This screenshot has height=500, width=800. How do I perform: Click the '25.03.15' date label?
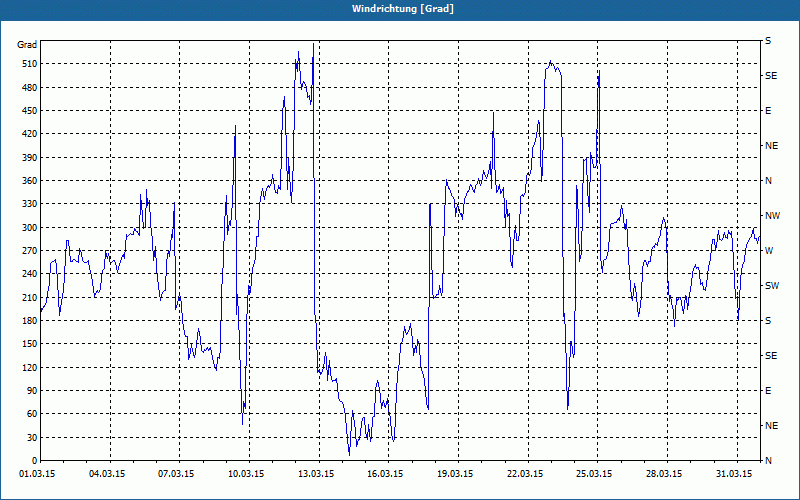594,474
